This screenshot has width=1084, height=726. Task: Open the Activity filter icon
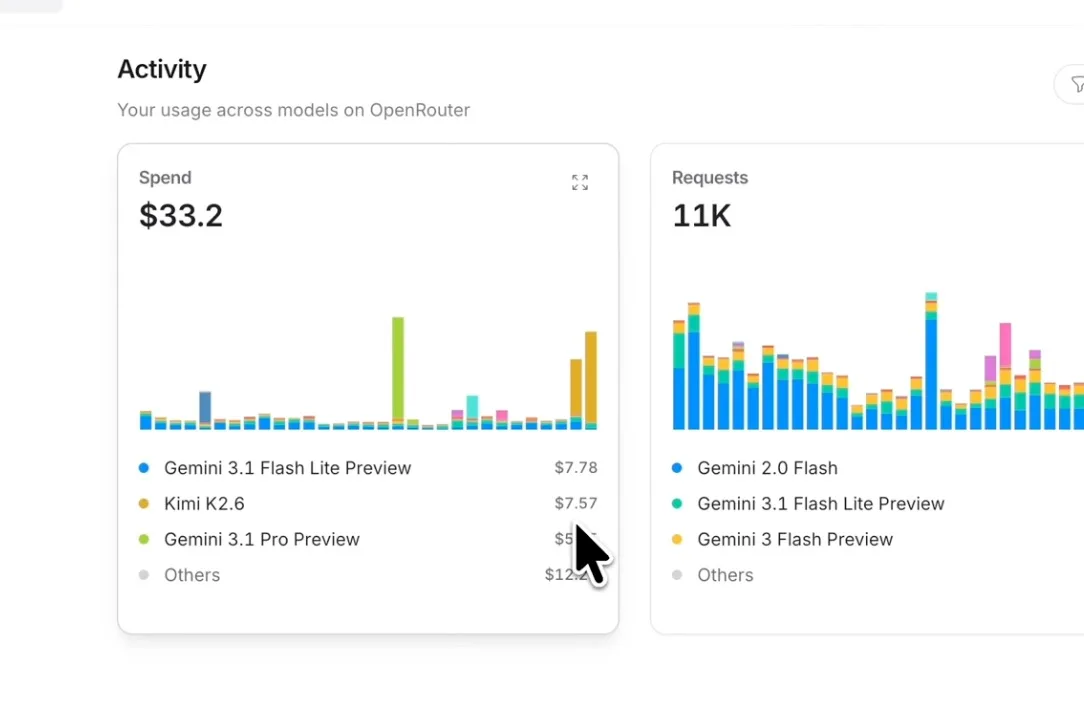coord(1076,85)
